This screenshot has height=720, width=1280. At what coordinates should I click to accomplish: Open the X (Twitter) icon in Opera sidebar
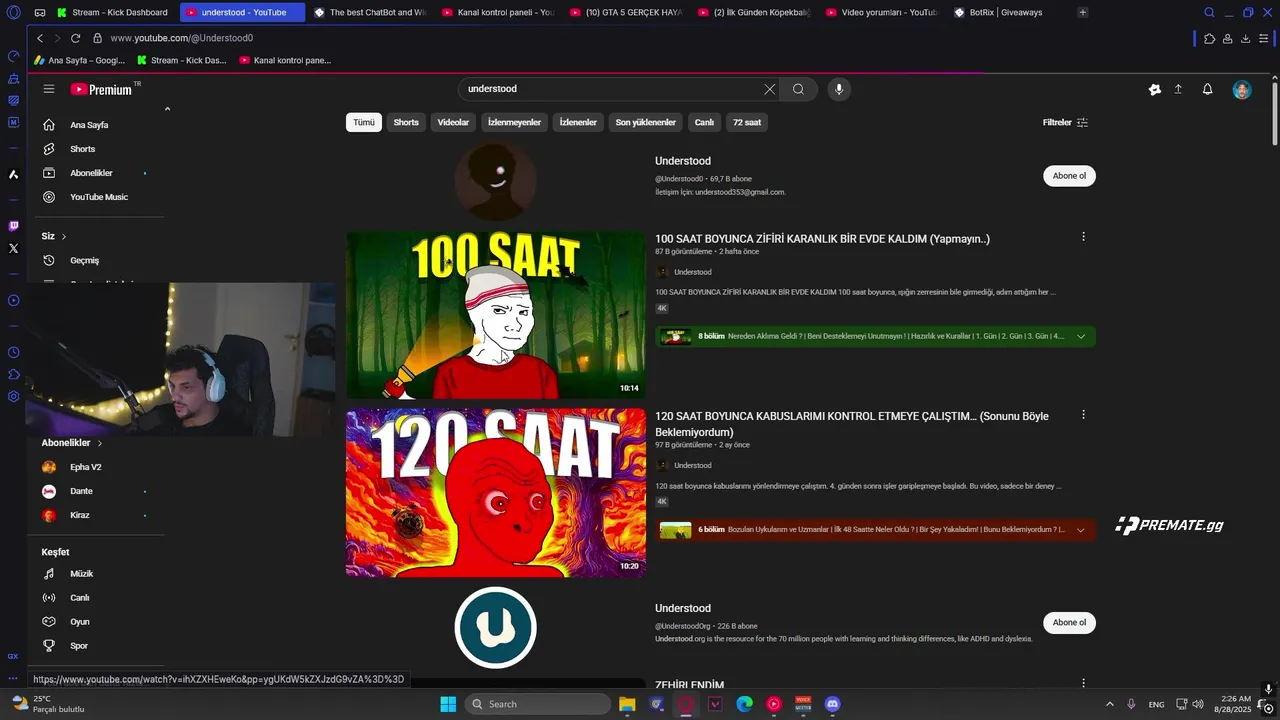(x=13, y=248)
